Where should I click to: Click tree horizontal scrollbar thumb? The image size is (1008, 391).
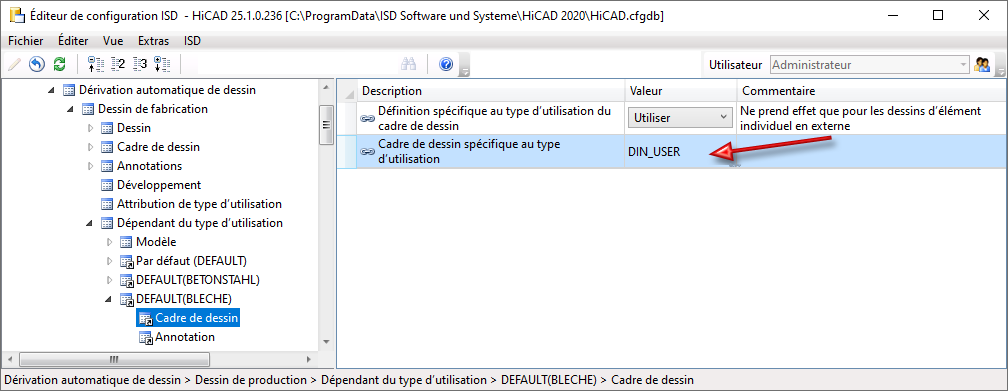coord(114,359)
